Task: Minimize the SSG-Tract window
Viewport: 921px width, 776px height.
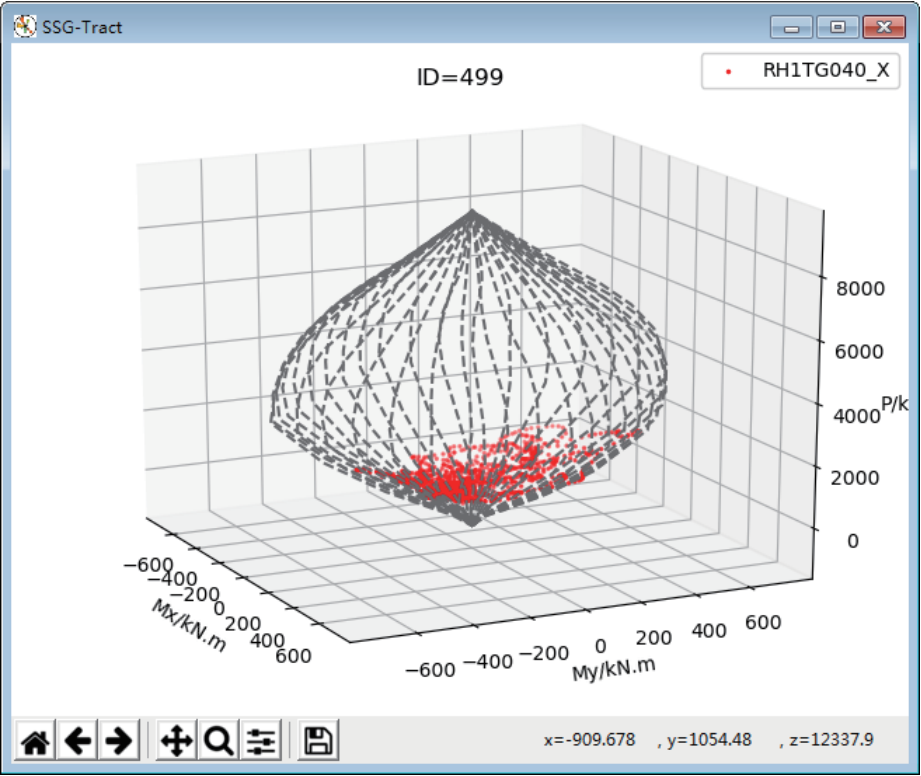Action: tap(797, 27)
